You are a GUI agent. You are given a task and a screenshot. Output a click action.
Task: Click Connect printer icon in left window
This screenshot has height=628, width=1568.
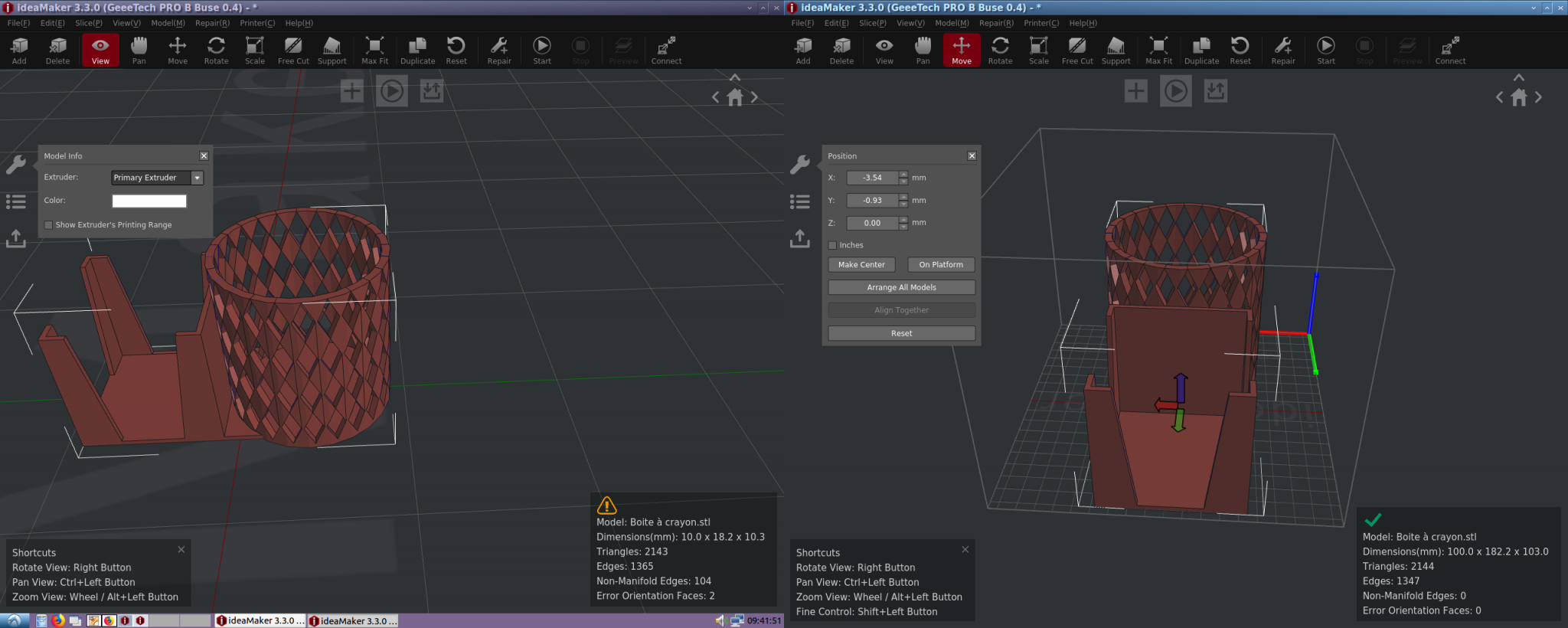click(x=666, y=51)
